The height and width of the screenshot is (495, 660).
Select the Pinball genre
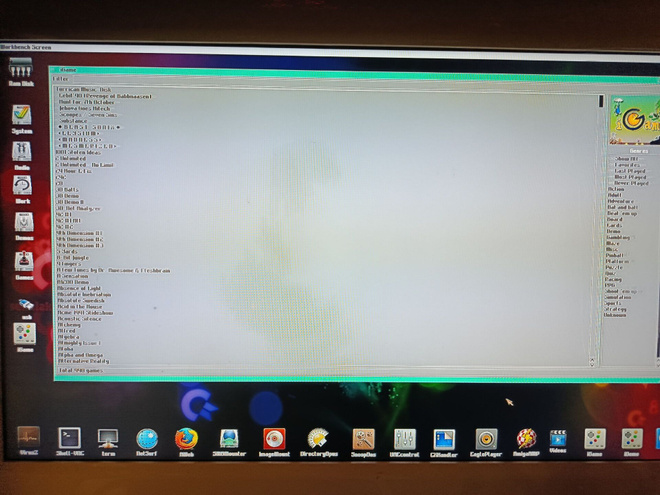(615, 255)
